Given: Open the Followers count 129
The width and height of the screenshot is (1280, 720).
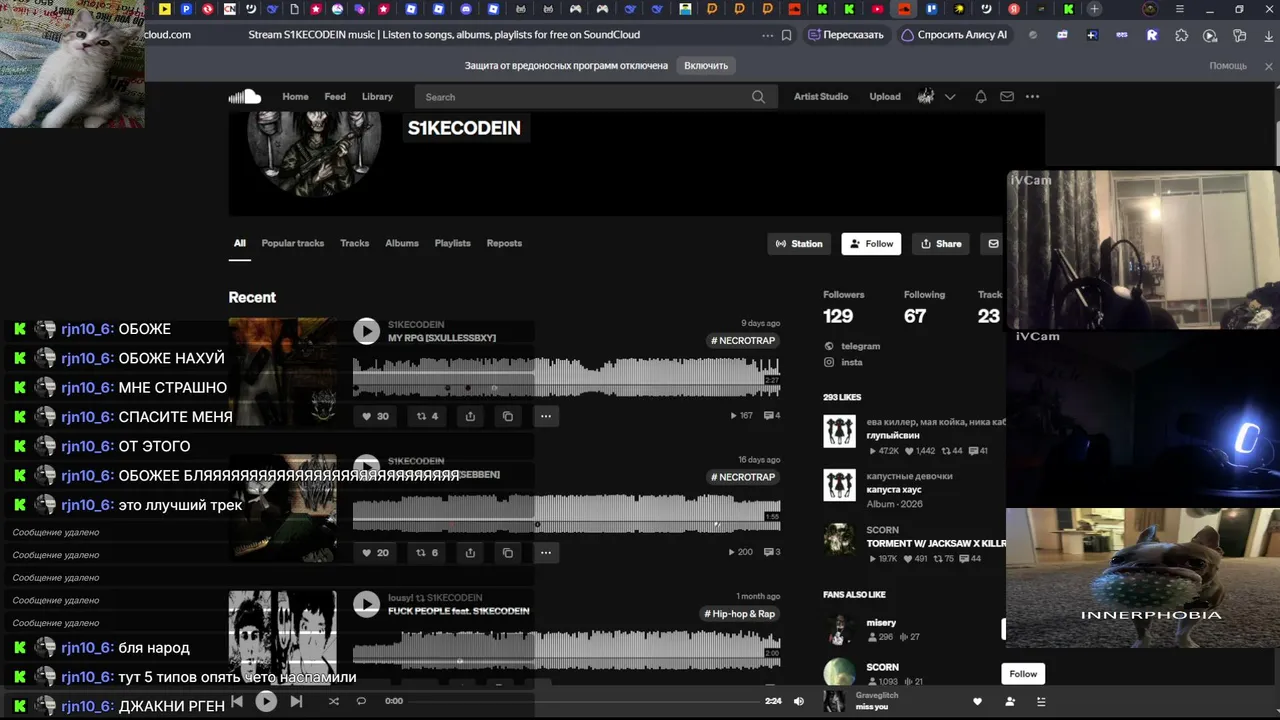Looking at the screenshot, I should [839, 316].
